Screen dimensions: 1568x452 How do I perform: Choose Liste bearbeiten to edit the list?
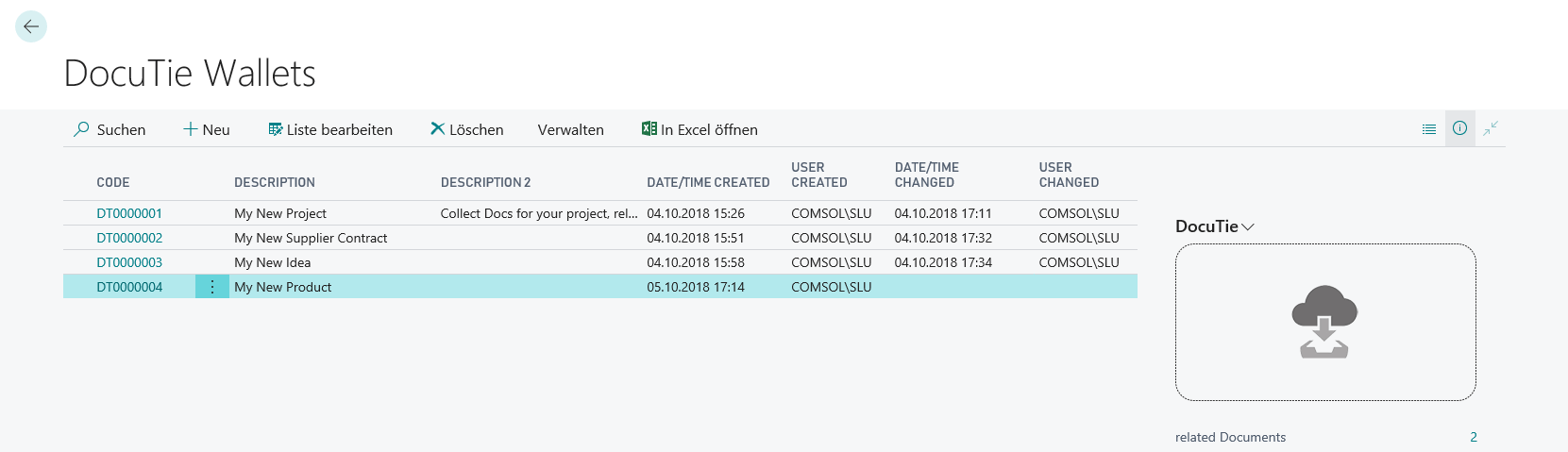tap(330, 129)
